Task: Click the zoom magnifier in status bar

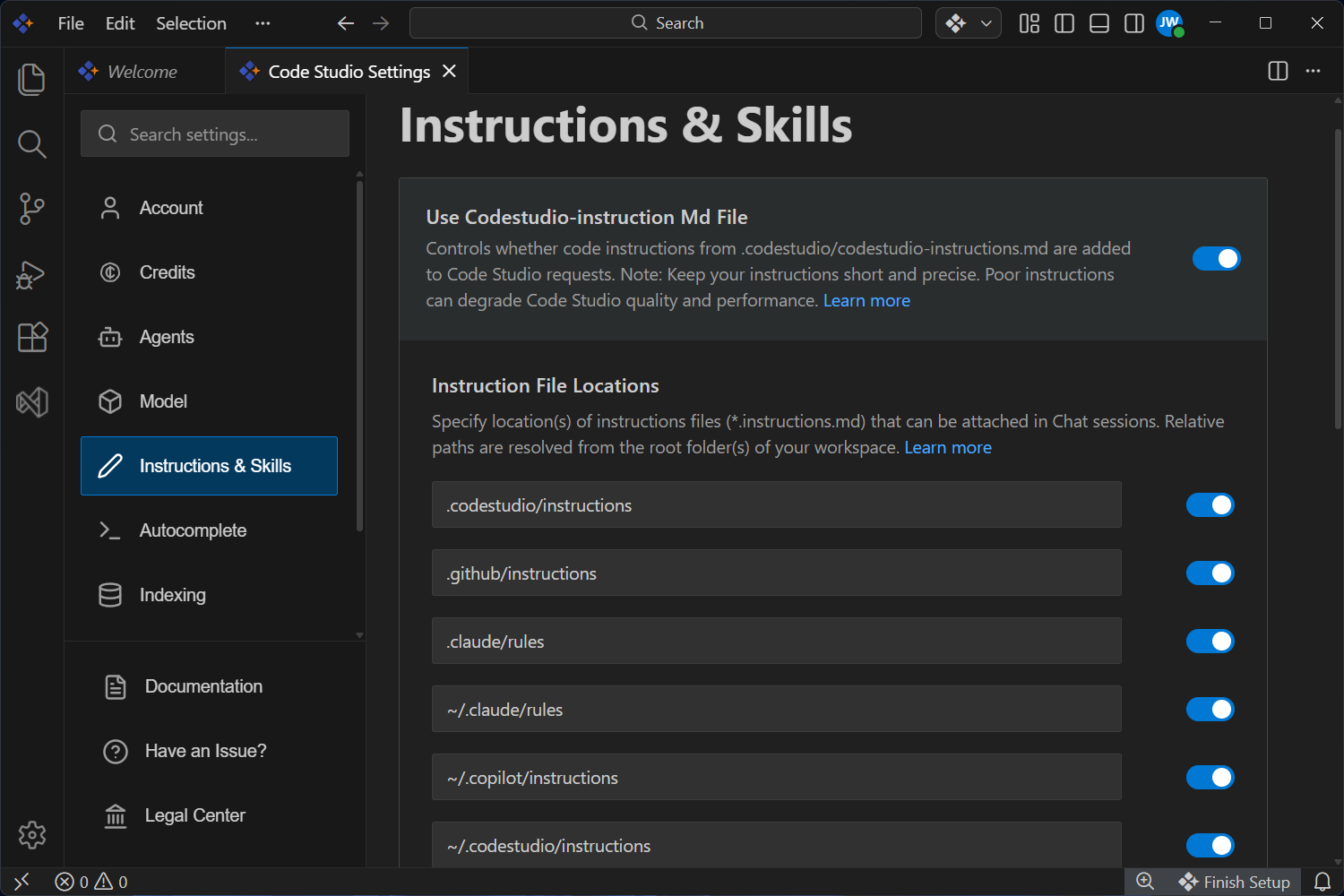Action: tap(1145, 882)
